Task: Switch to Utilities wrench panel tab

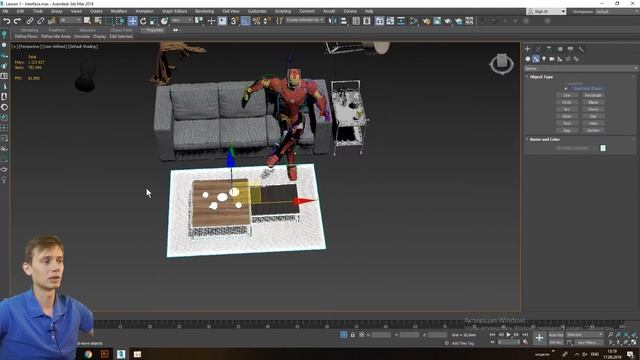Action: [x=581, y=49]
